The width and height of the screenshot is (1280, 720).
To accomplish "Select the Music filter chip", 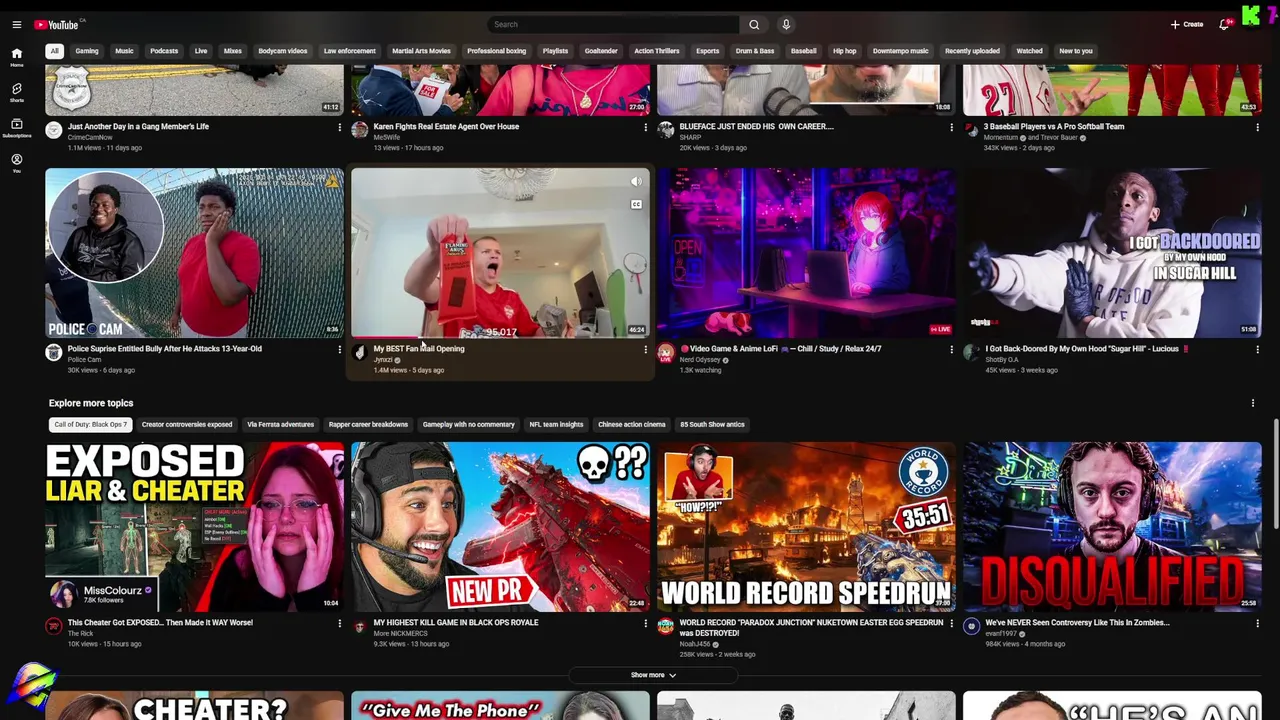I will (124, 51).
